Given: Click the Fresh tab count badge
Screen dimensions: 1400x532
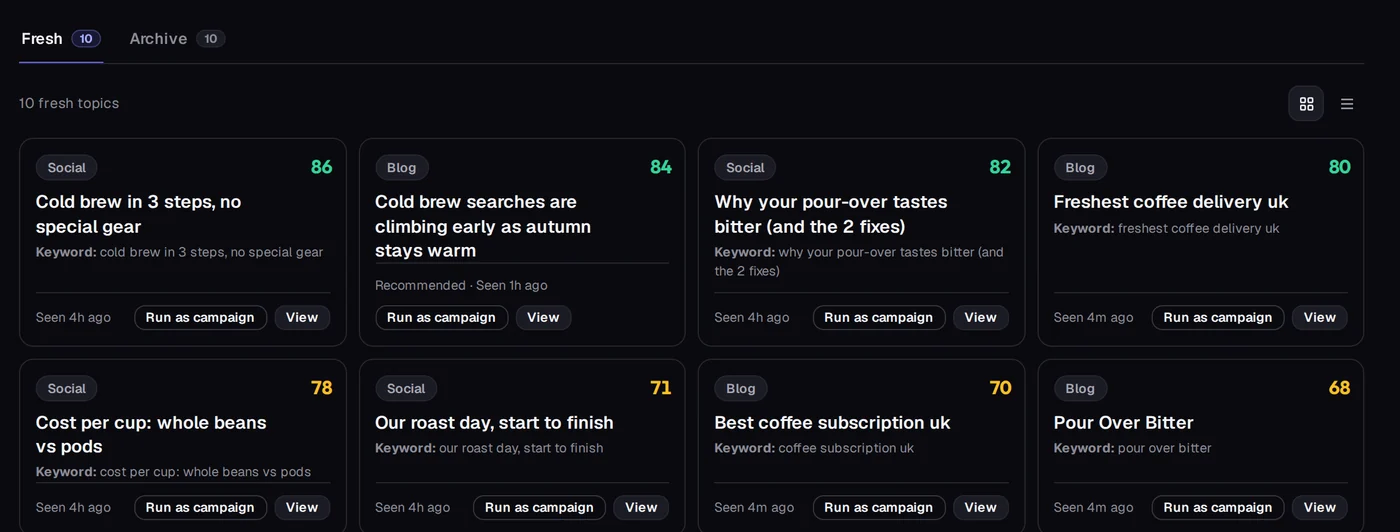Looking at the screenshot, I should click(86, 39).
